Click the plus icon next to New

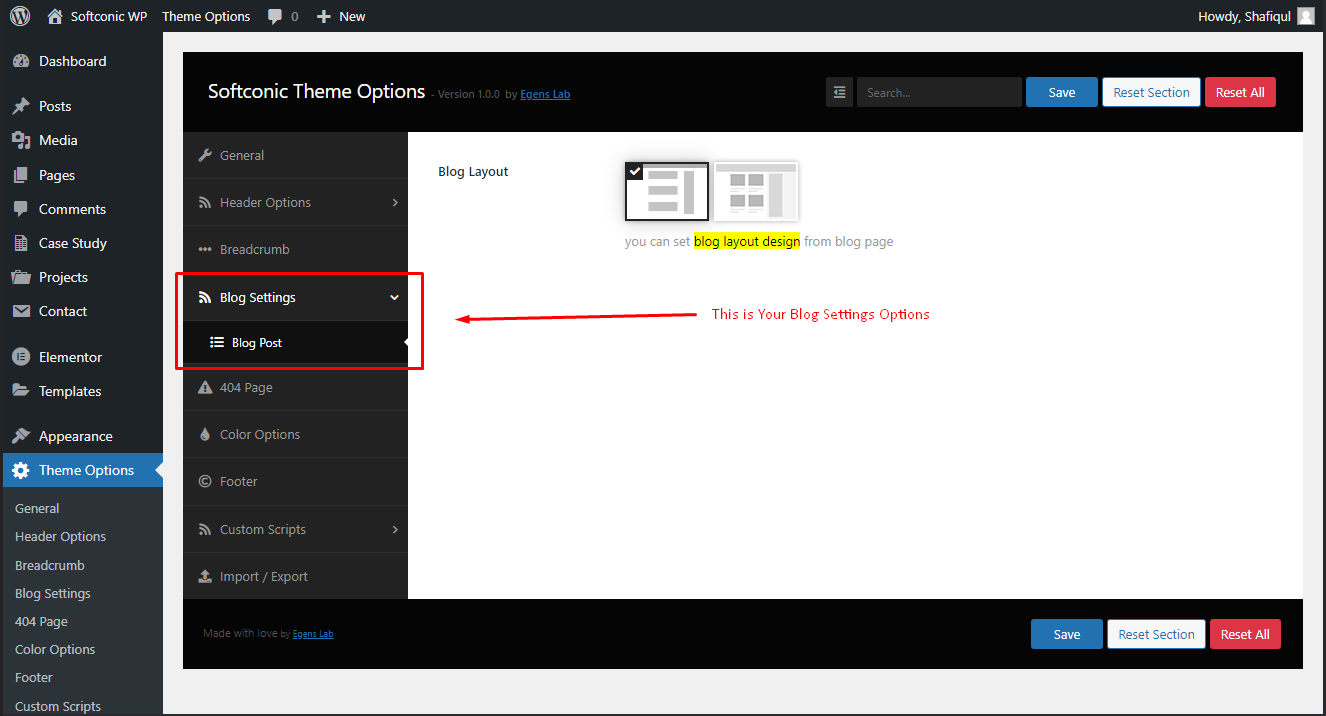point(323,17)
